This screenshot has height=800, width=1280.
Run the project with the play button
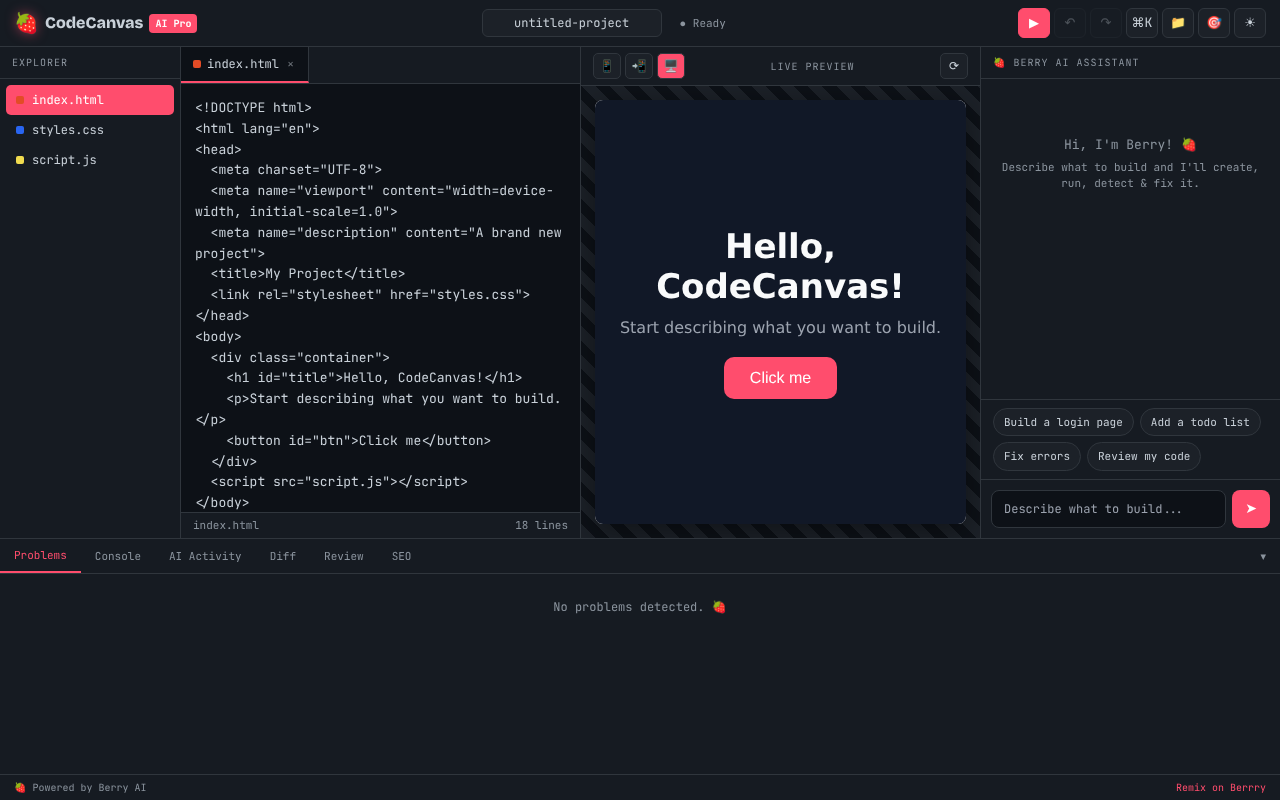point(1034,23)
